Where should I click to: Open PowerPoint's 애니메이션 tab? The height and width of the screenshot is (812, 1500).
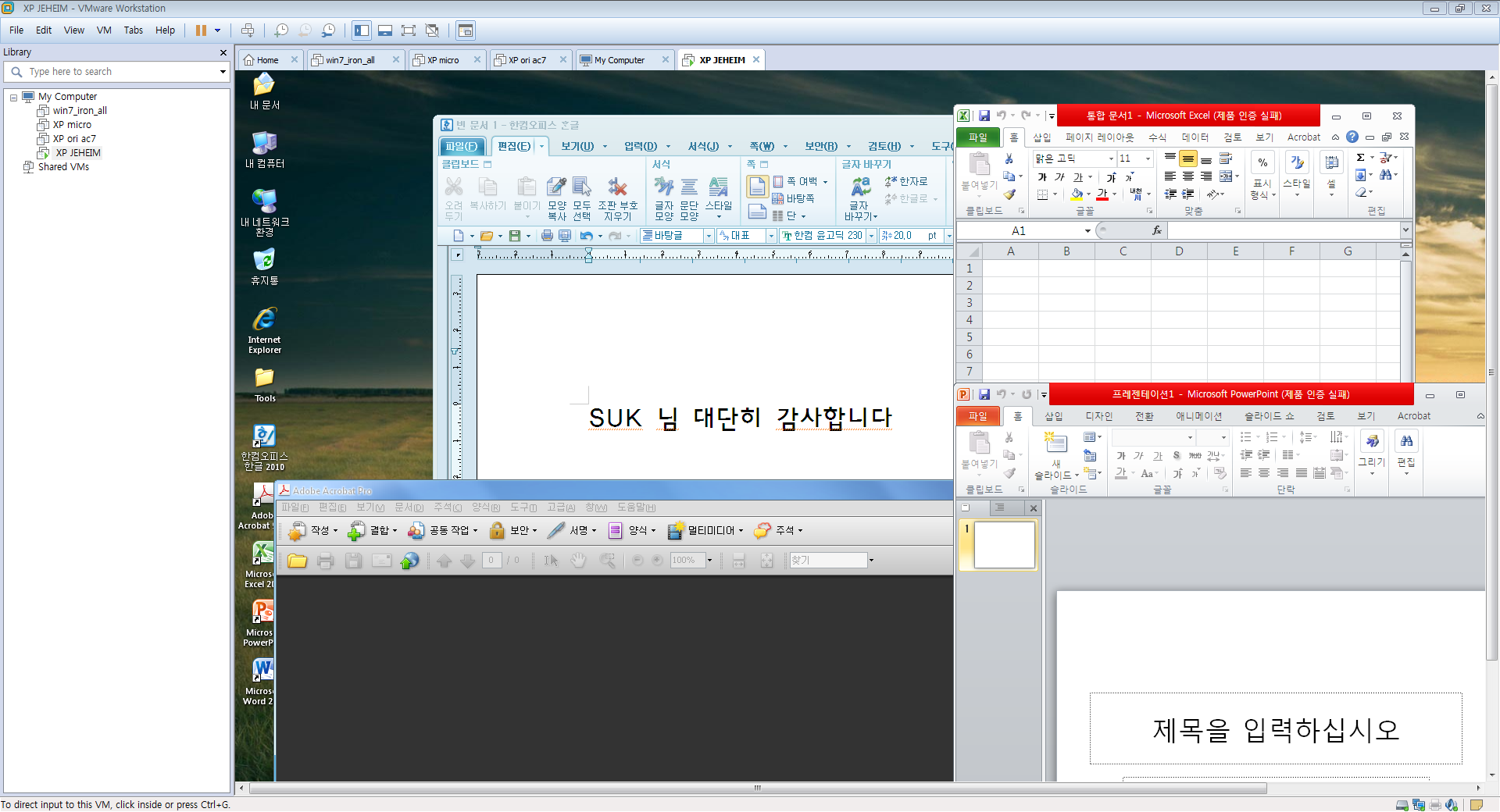tap(1199, 416)
